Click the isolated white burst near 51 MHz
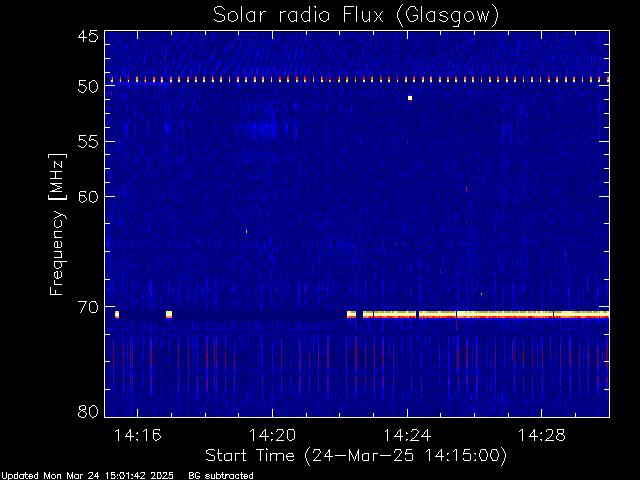 point(410,98)
